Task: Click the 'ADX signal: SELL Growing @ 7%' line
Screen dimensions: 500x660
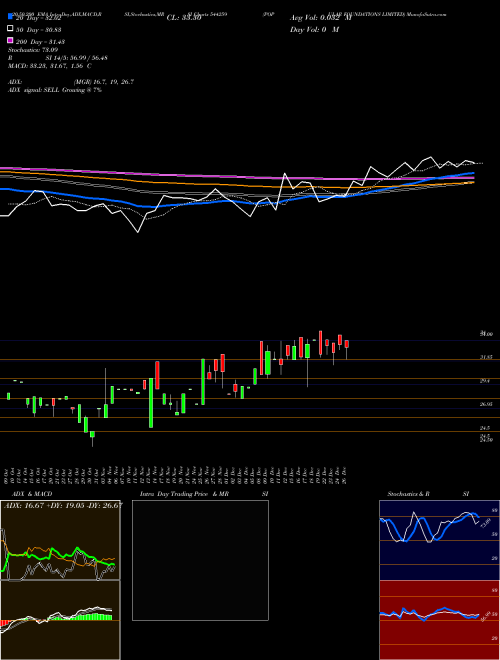Action: coord(55,90)
